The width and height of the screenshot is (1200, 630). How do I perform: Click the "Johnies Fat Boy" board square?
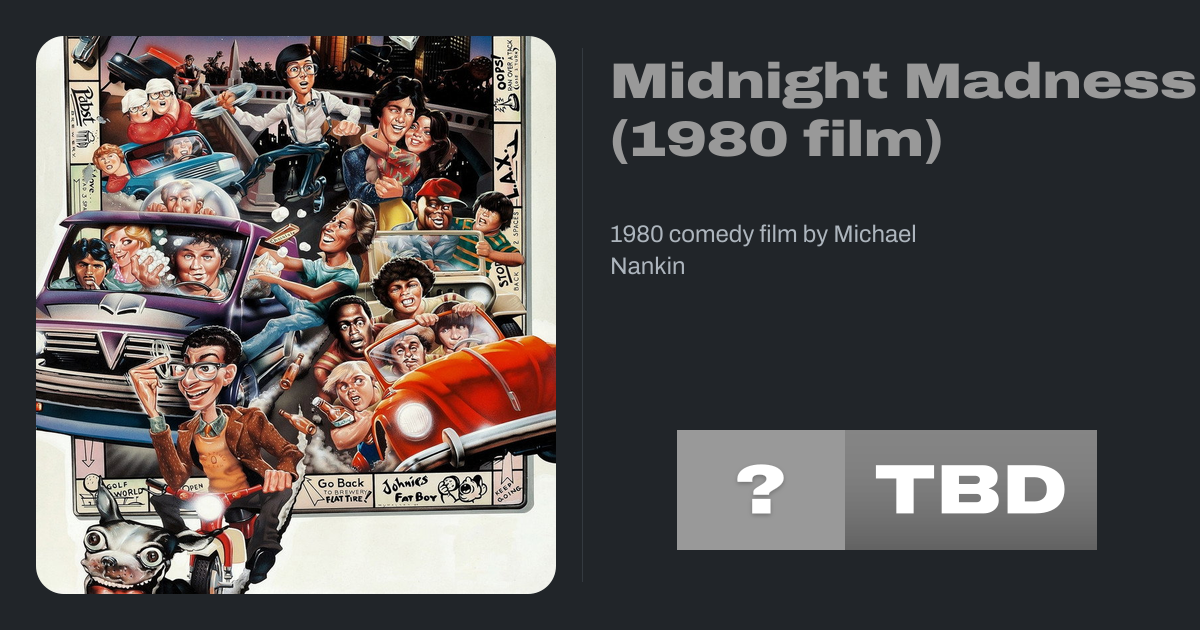pos(425,492)
